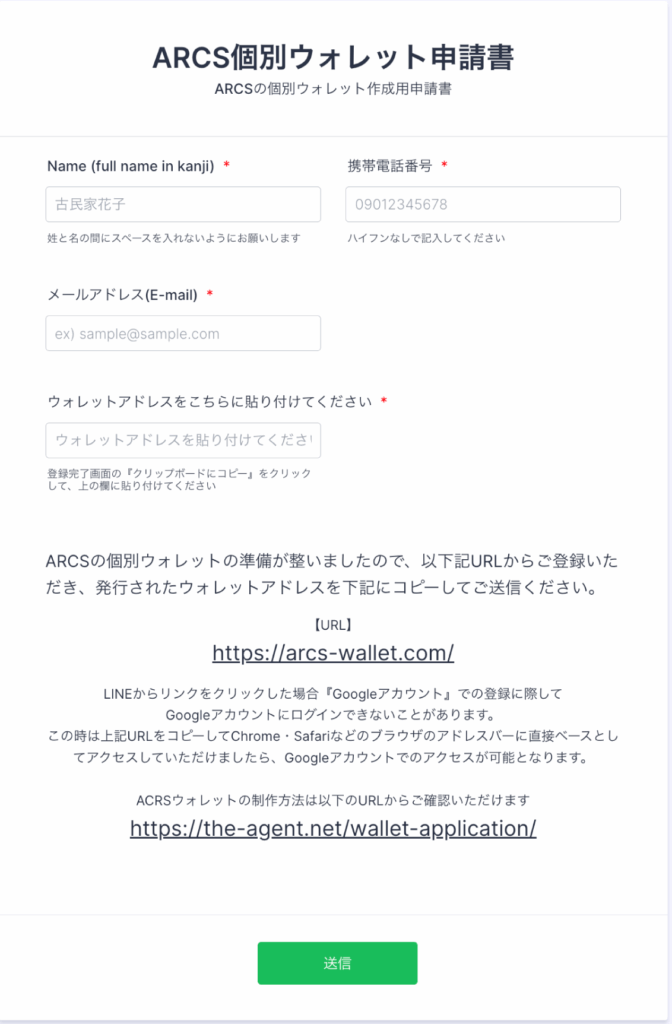Click the ACRSウォレットの制作方法 description line
672x1024 pixels.
click(x=333, y=800)
